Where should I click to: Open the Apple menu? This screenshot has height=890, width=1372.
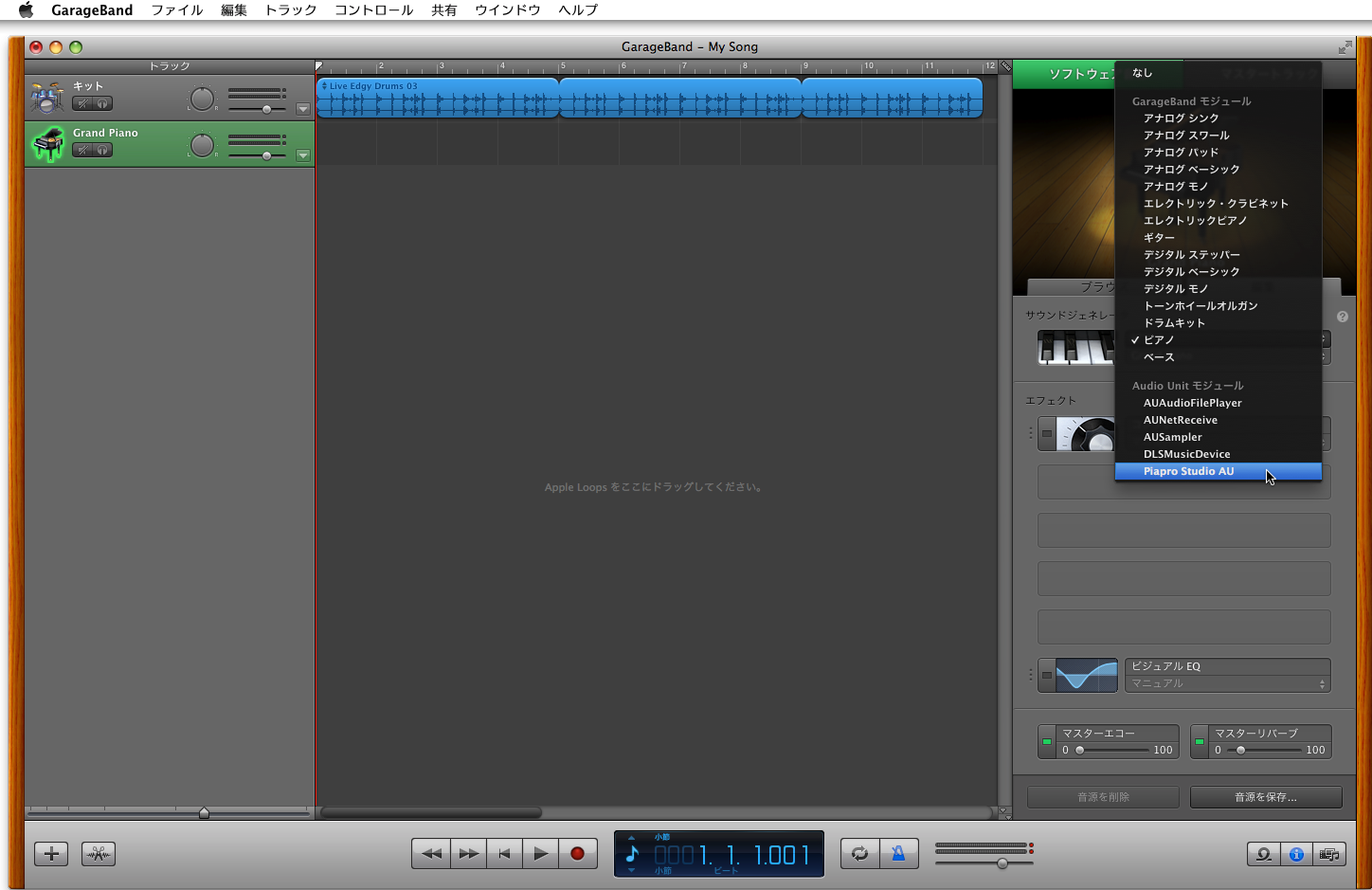point(26,10)
